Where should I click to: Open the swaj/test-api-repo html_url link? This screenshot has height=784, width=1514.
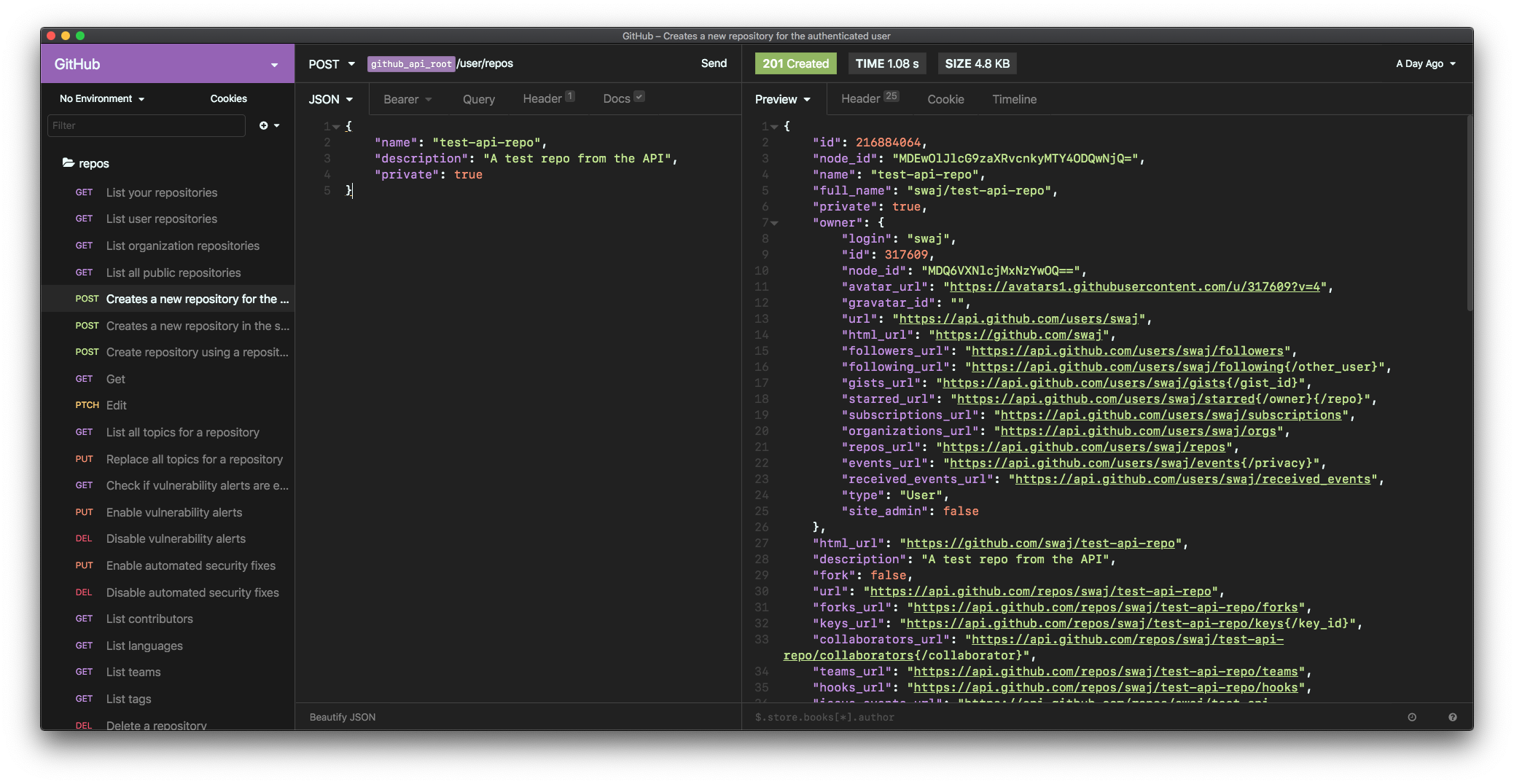pyautogui.click(x=1040, y=543)
